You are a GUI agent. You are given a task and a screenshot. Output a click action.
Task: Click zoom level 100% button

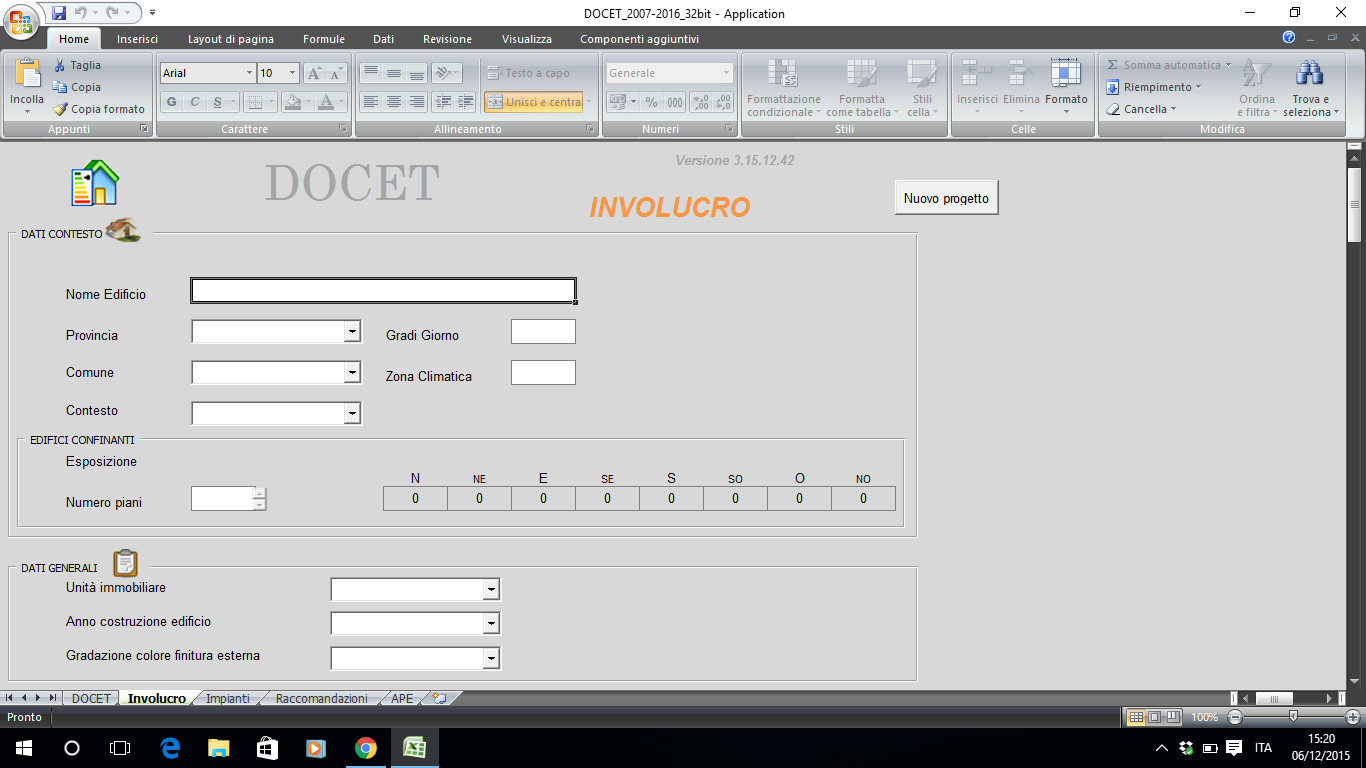point(1204,717)
